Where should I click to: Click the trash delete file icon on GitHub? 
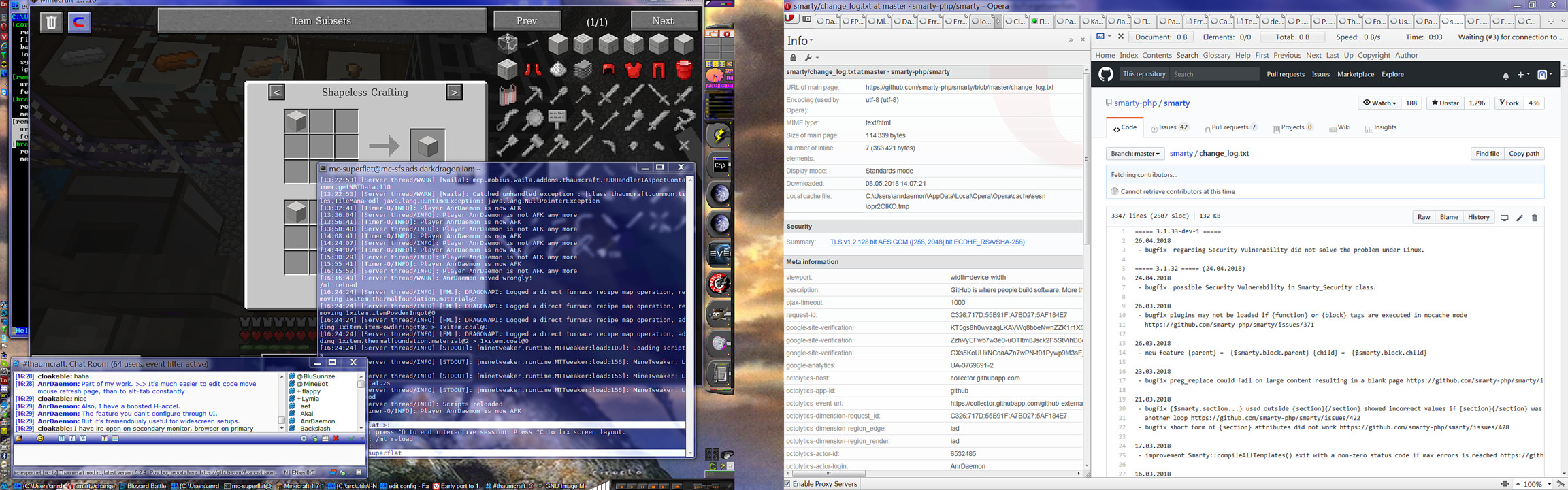pos(1535,218)
